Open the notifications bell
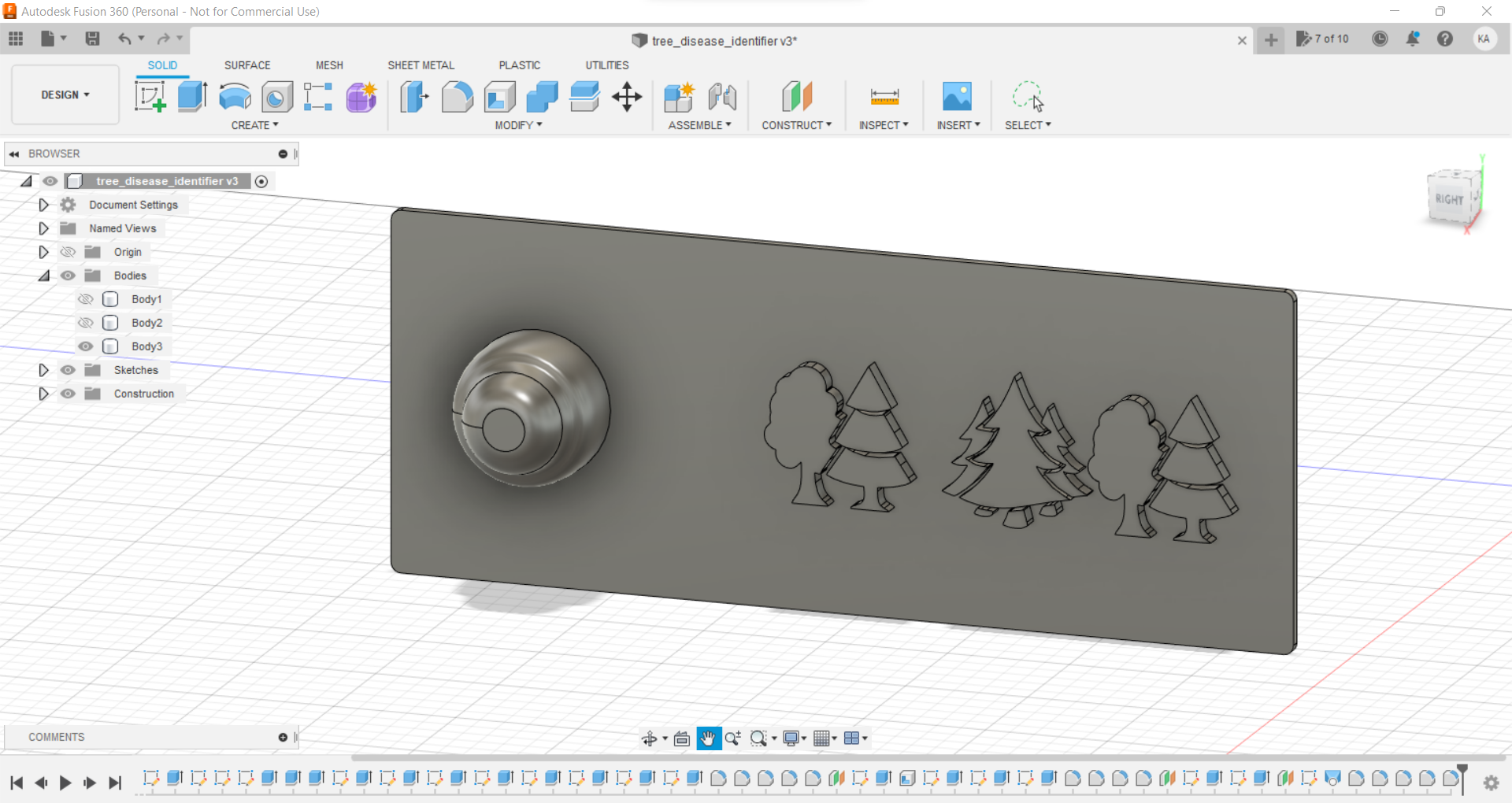The image size is (1512, 803). [1413, 39]
